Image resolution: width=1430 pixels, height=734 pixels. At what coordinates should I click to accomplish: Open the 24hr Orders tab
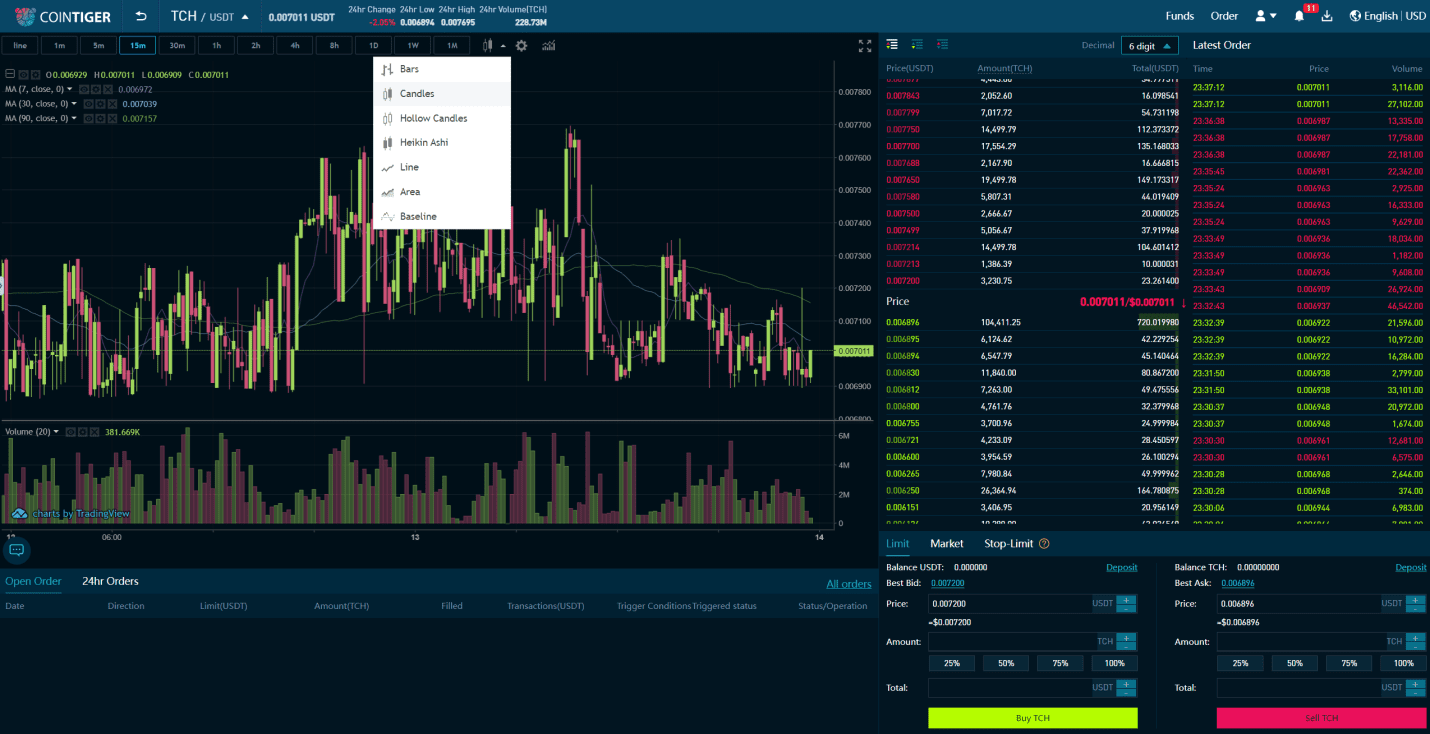click(x=110, y=581)
